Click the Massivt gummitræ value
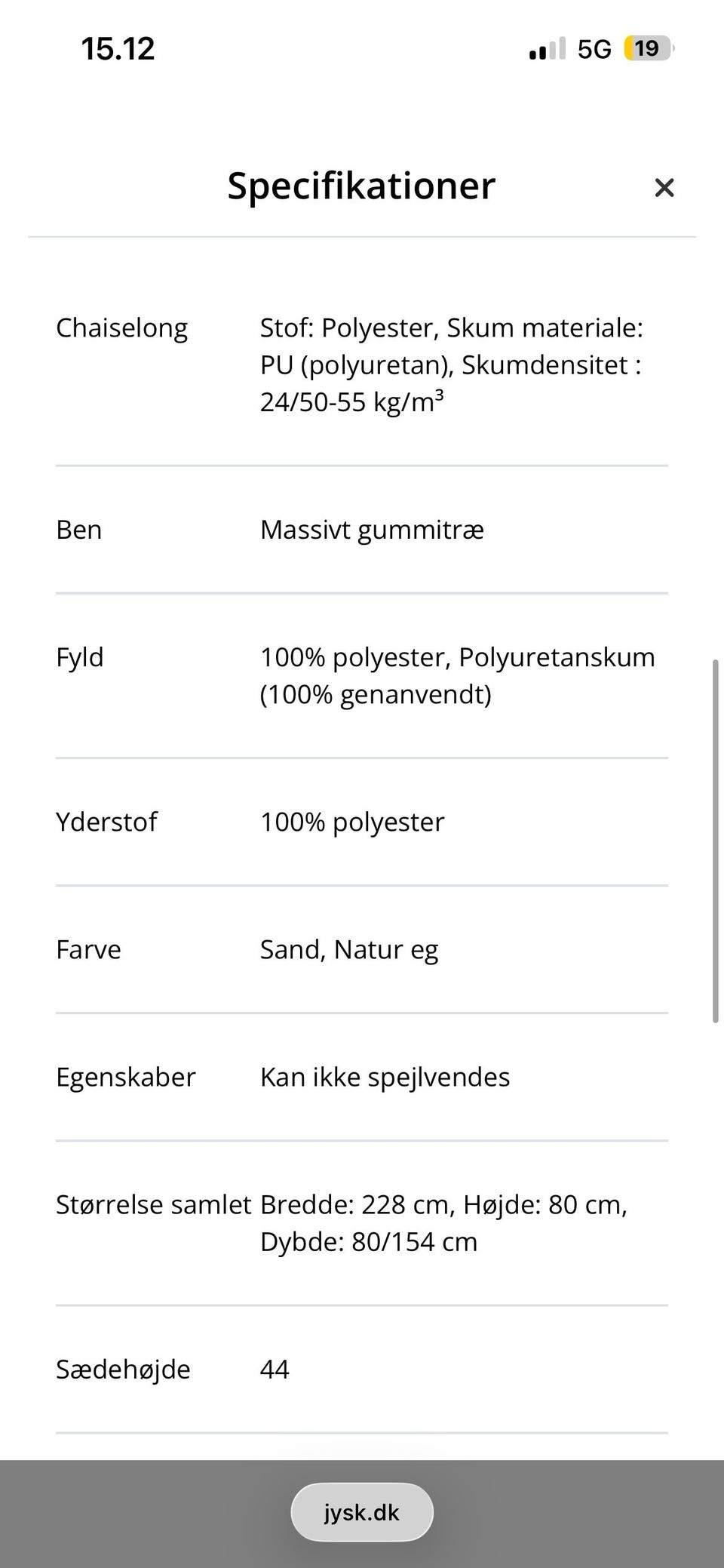This screenshot has width=724, height=1568. [x=372, y=530]
